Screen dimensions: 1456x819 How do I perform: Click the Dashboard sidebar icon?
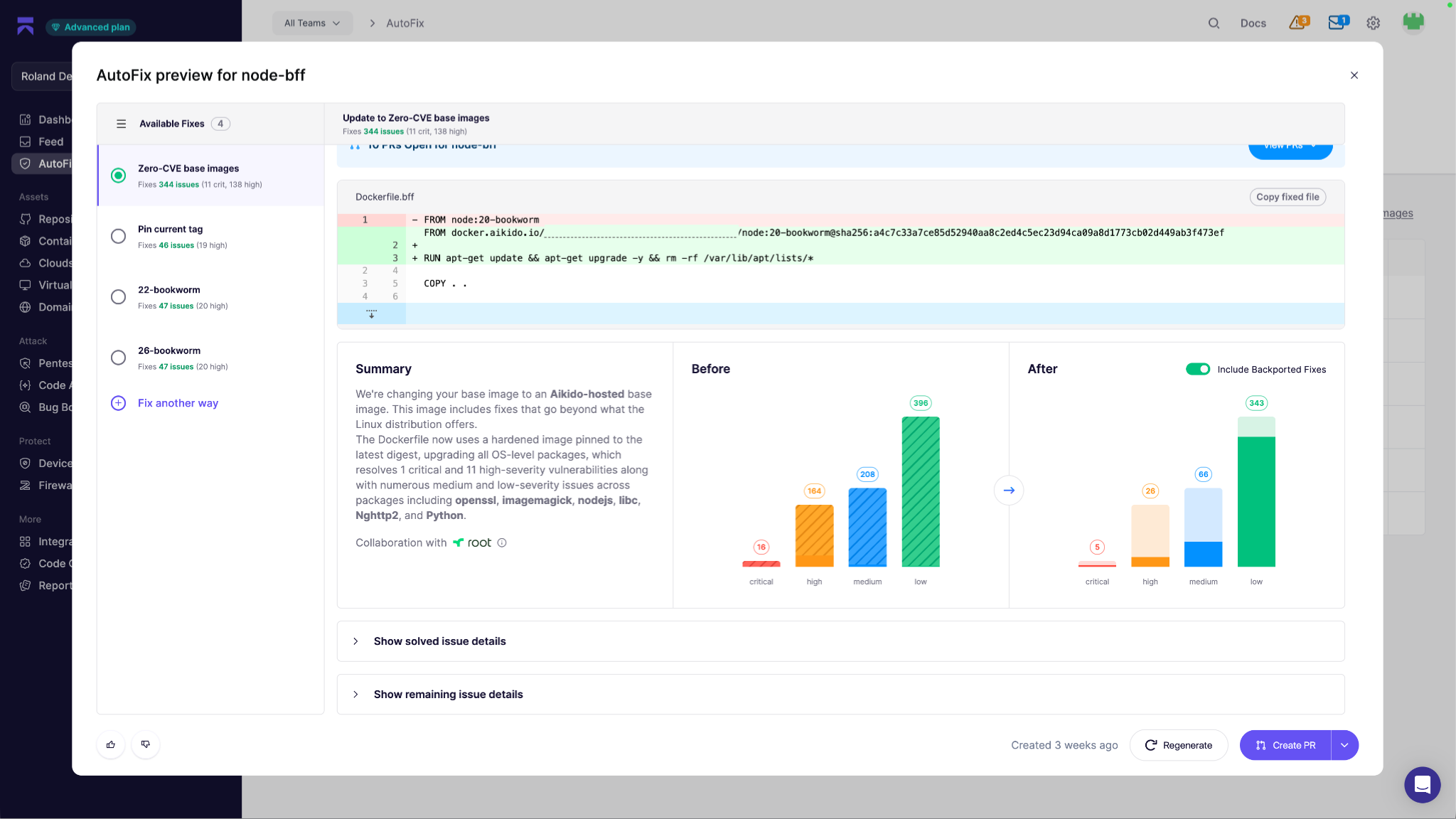tap(25, 119)
